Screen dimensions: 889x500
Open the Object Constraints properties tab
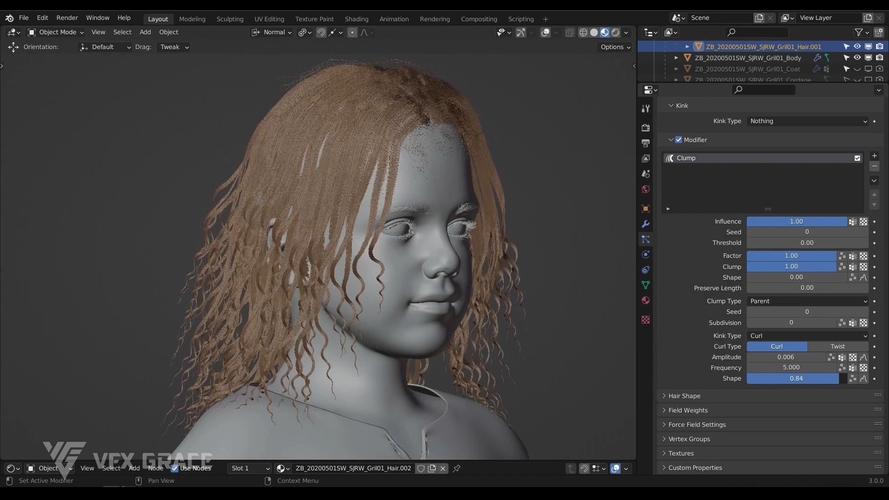pos(645,270)
